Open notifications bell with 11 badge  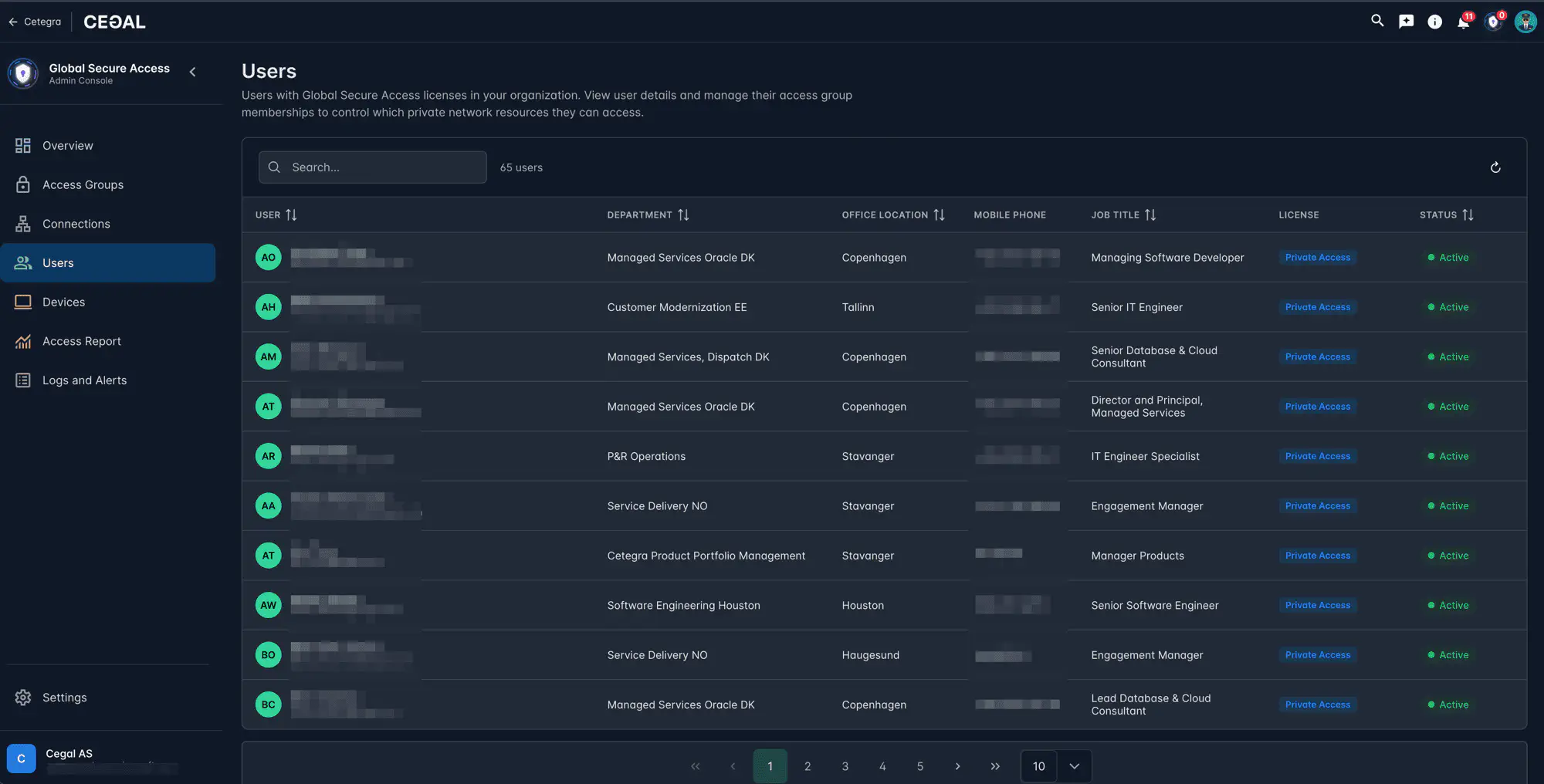1464,21
